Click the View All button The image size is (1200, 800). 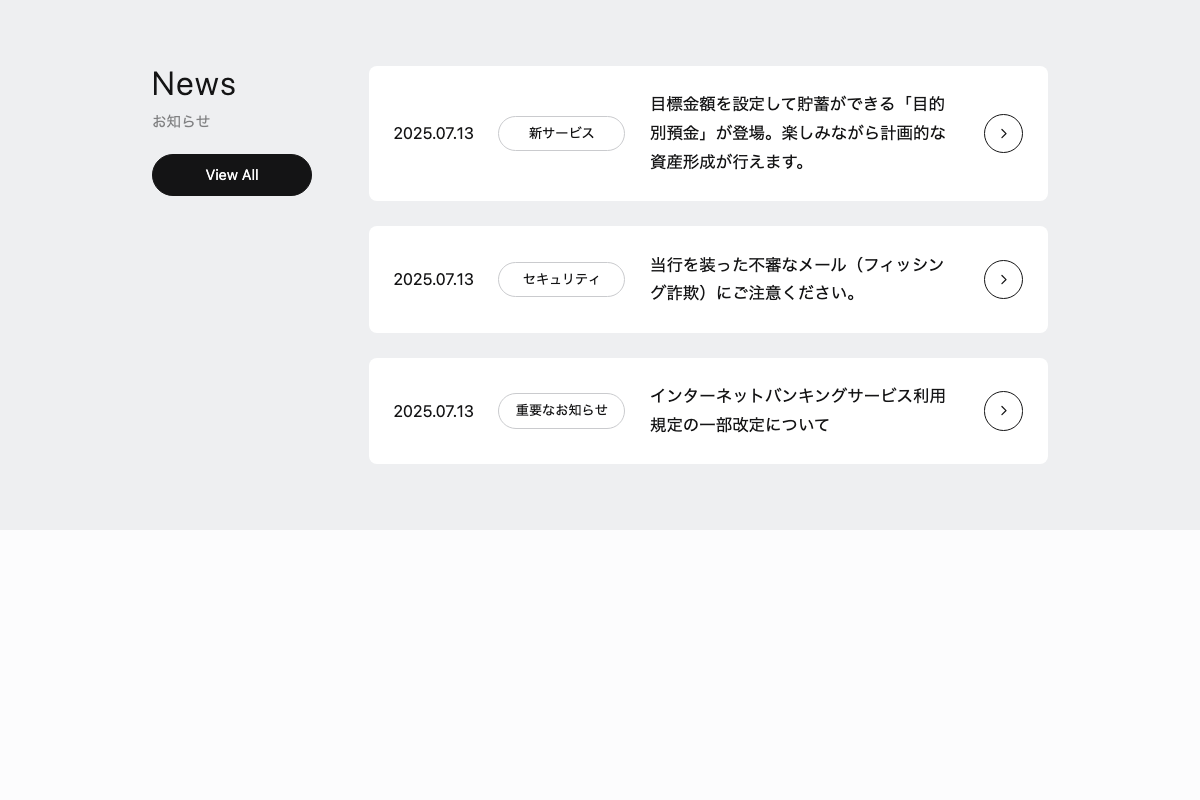[x=232, y=174]
